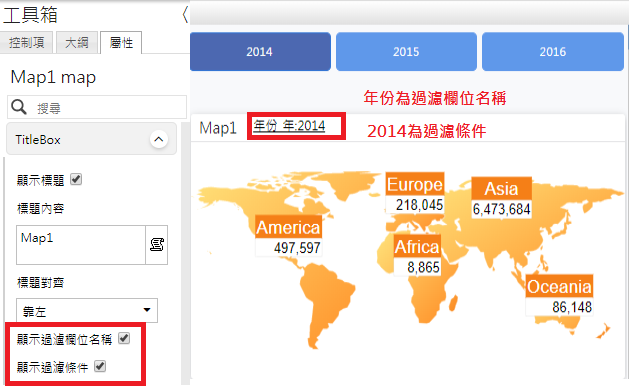Image resolution: width=629 pixels, height=387 pixels.
Task: Click the 年份 年:2014 filter link
Action: (289, 126)
